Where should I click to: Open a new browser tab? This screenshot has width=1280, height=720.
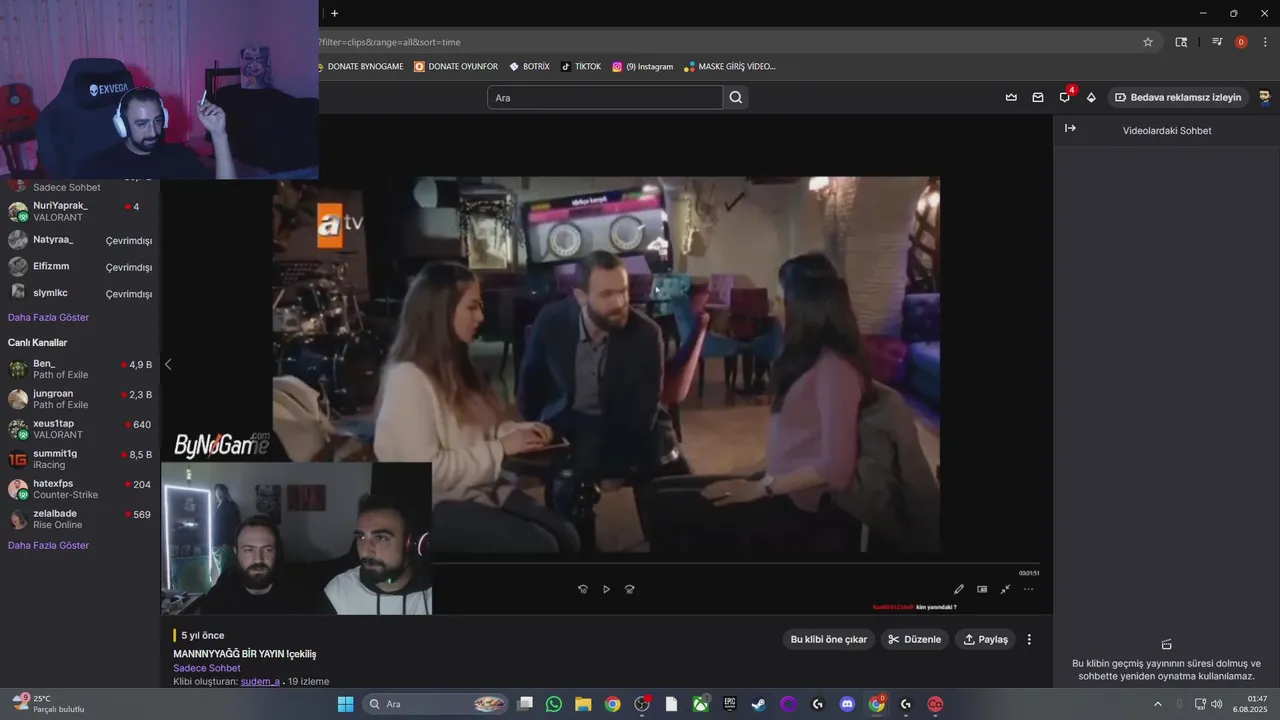pyautogui.click(x=334, y=13)
